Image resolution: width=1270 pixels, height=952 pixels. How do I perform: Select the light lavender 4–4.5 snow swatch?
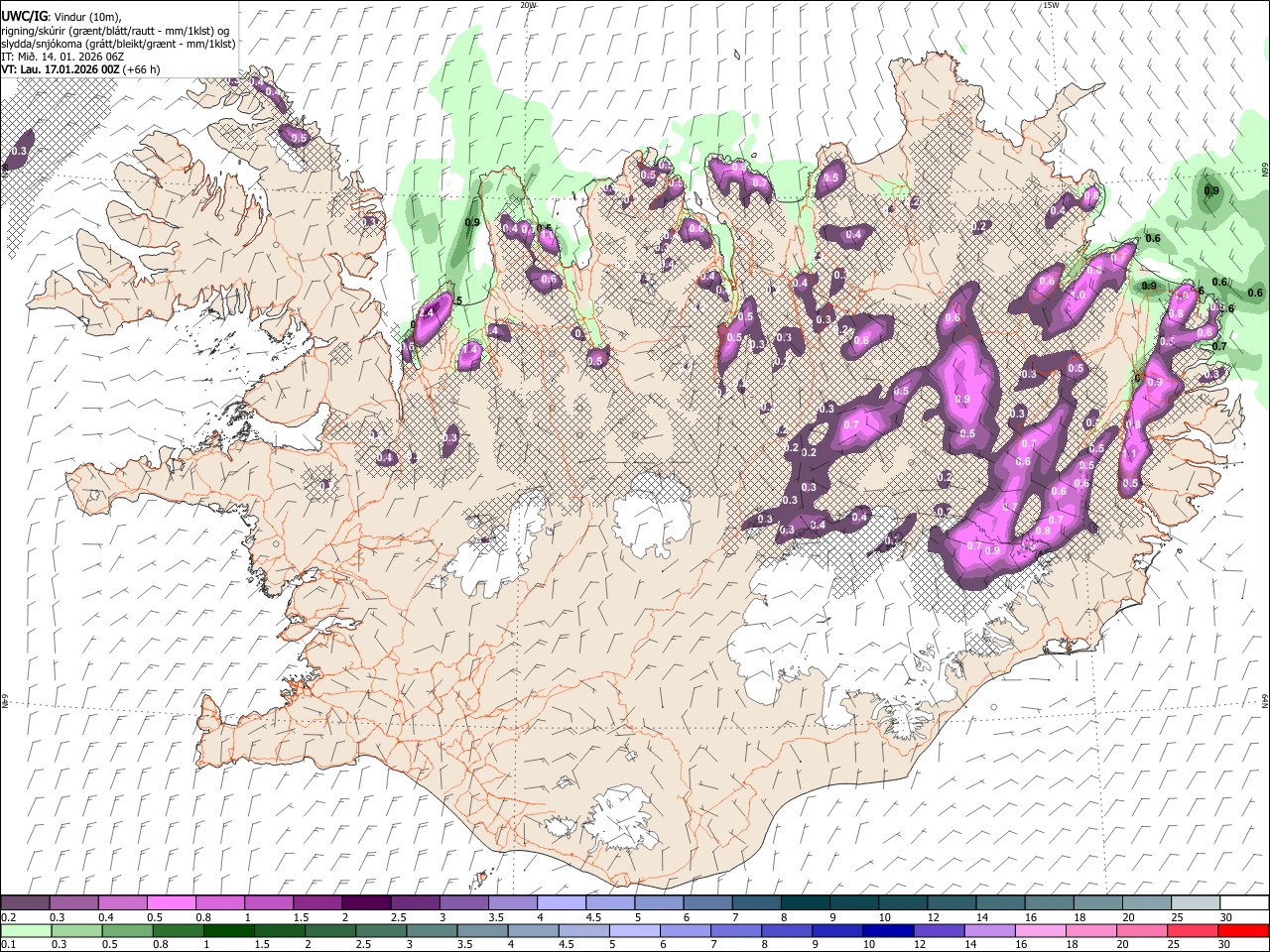[561, 902]
